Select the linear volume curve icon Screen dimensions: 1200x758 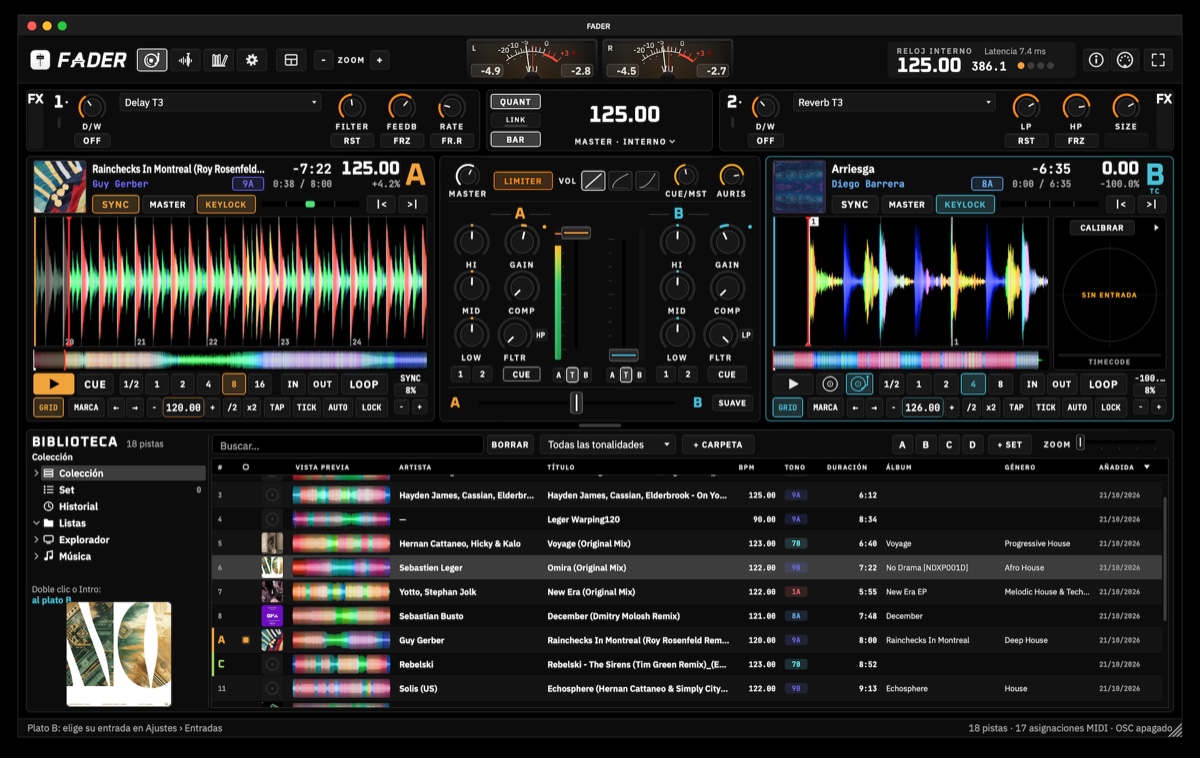593,181
